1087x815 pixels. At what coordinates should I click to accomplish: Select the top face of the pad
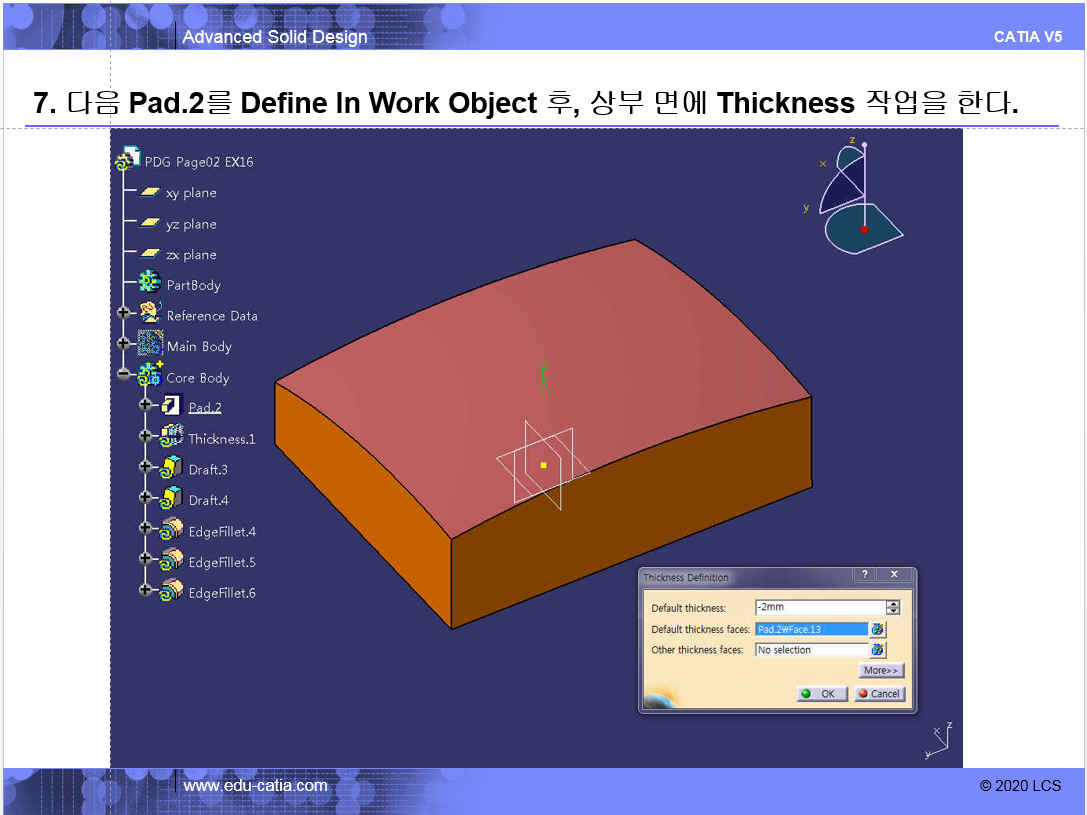(x=600, y=330)
